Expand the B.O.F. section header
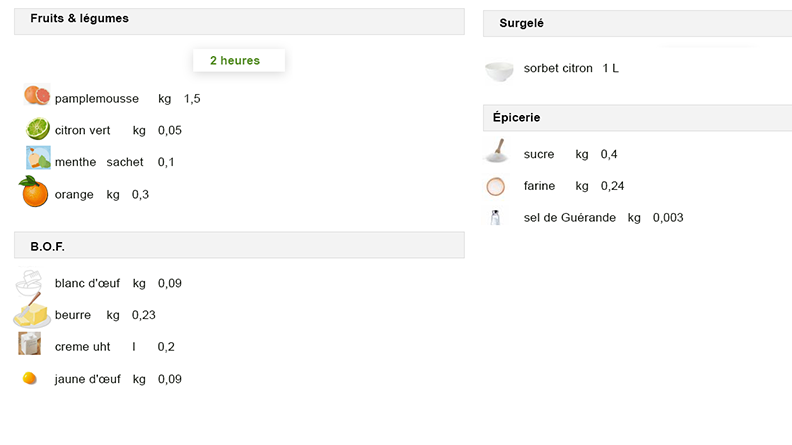792x445 pixels. pos(239,245)
